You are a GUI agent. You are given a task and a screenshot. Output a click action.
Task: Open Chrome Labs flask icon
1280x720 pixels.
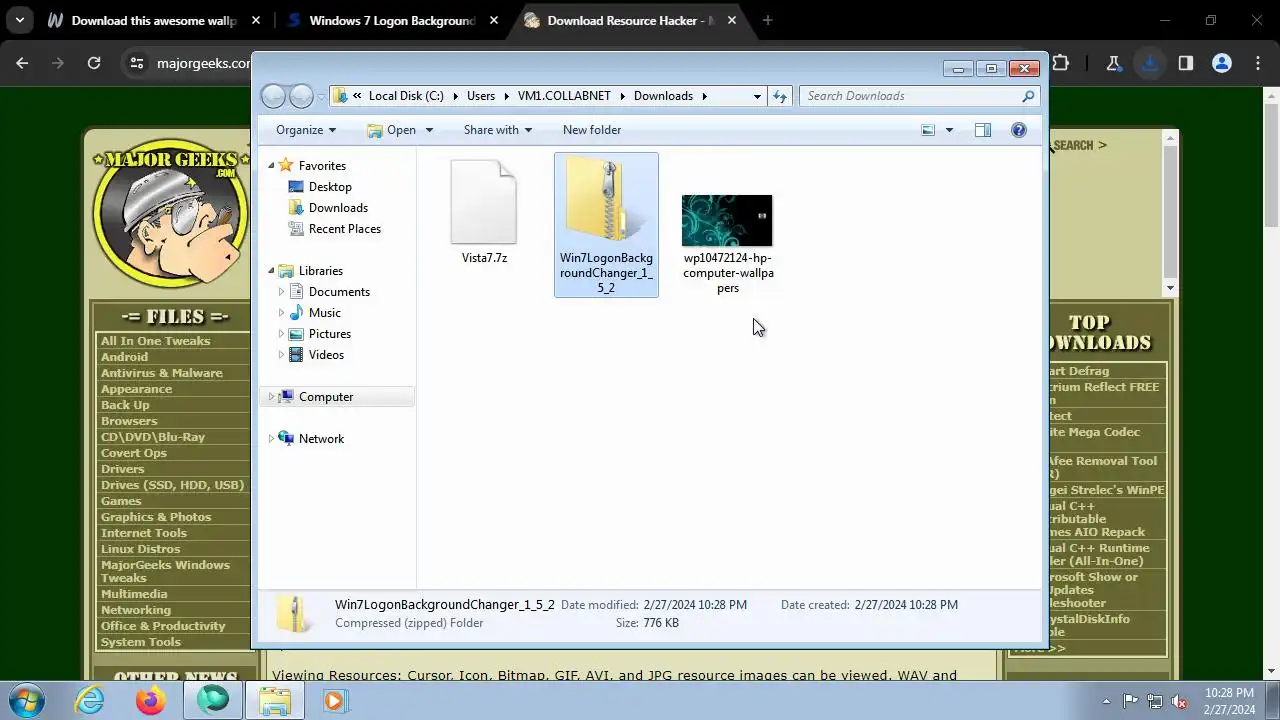[x=1113, y=63]
